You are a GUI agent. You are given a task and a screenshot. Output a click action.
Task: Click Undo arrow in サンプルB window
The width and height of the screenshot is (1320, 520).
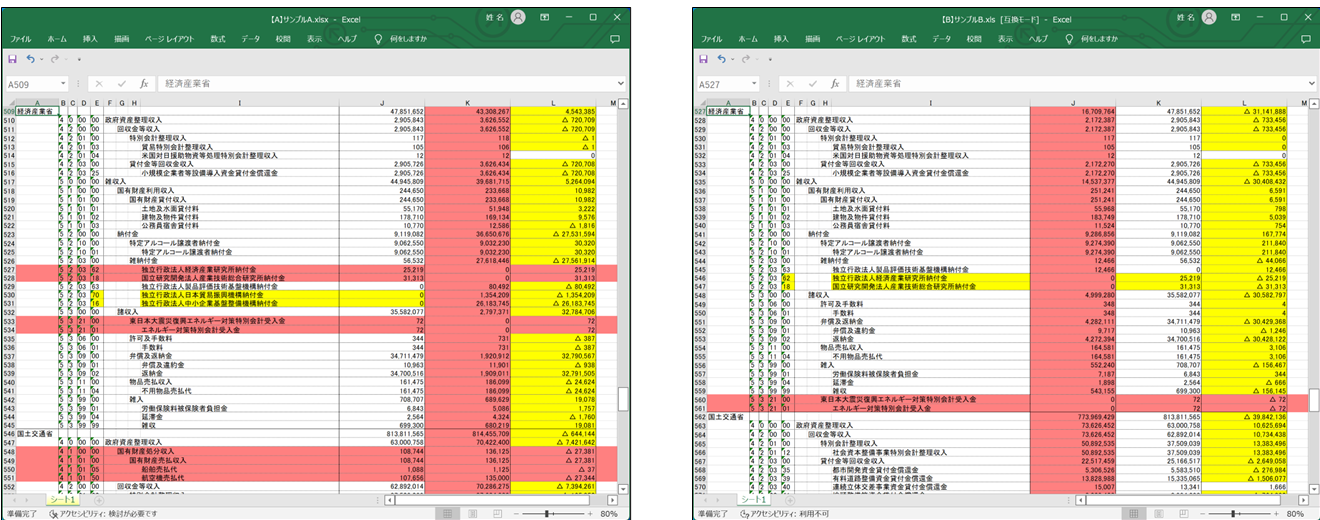(x=722, y=60)
